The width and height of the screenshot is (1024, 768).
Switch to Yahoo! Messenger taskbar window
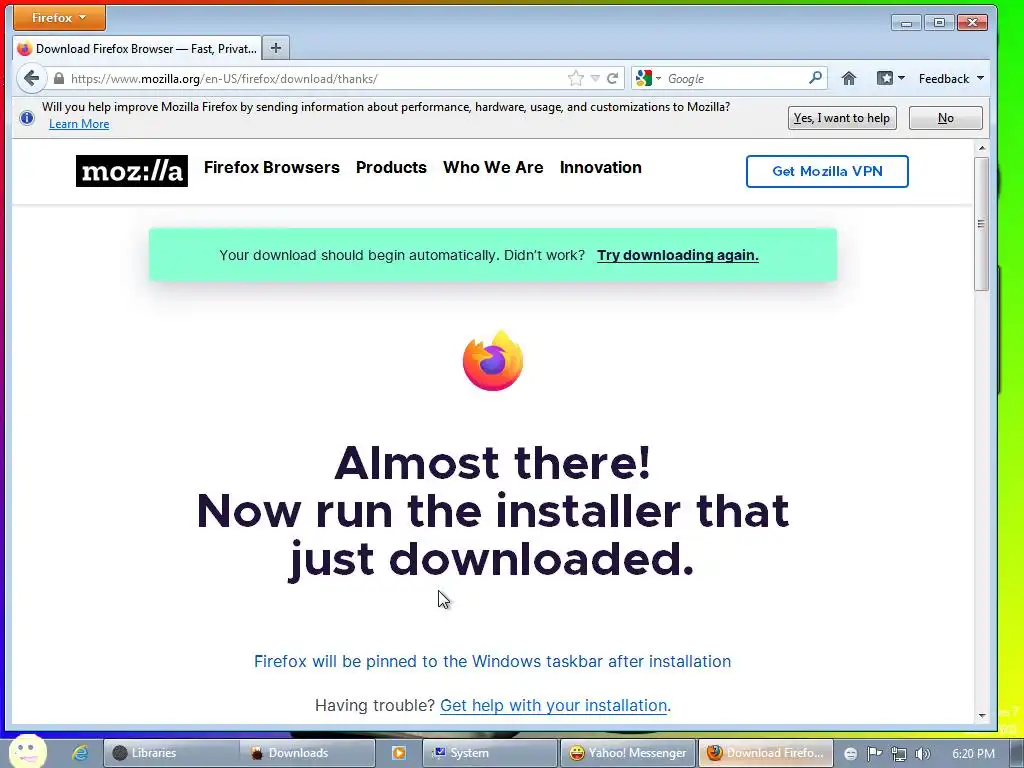click(x=628, y=753)
